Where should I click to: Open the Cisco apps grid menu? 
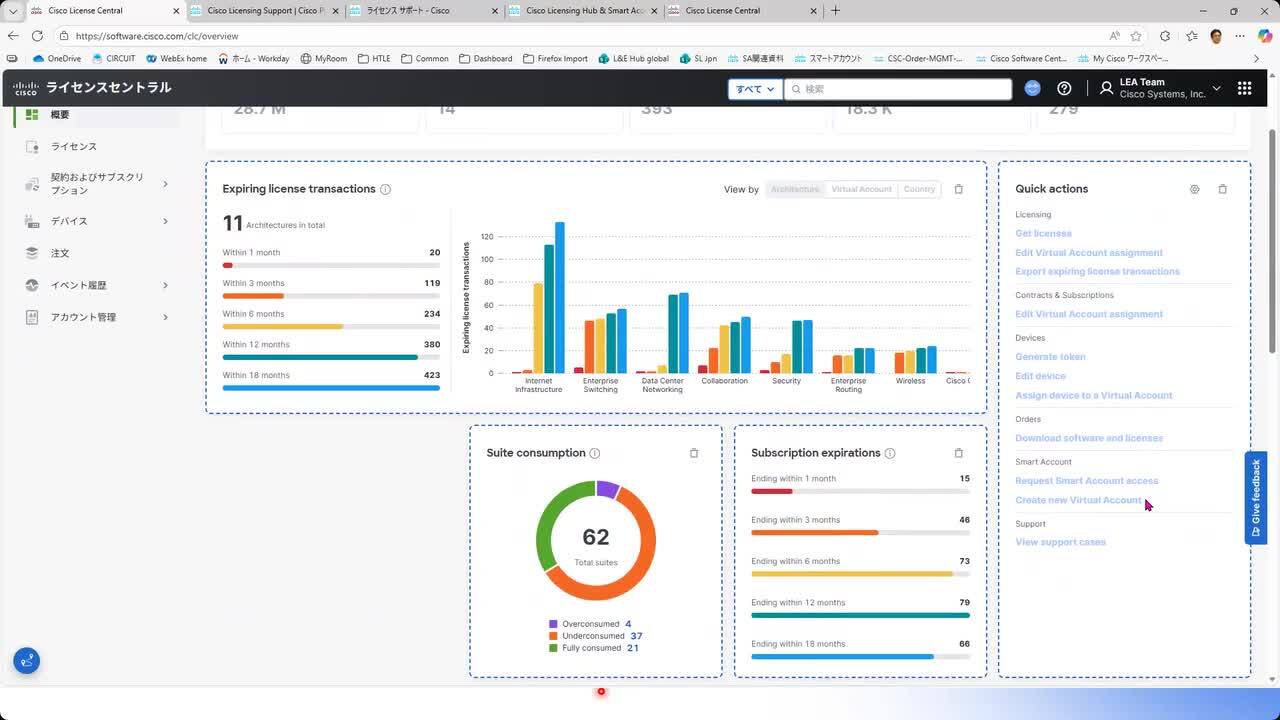coord(1244,88)
